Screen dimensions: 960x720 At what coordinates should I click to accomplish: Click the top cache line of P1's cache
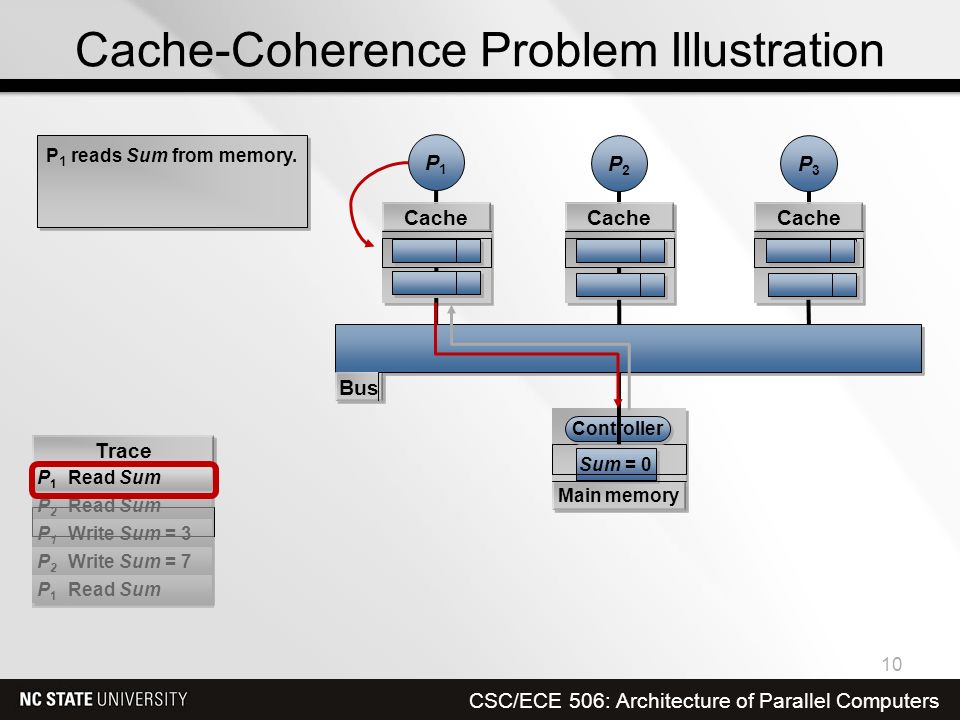[436, 251]
